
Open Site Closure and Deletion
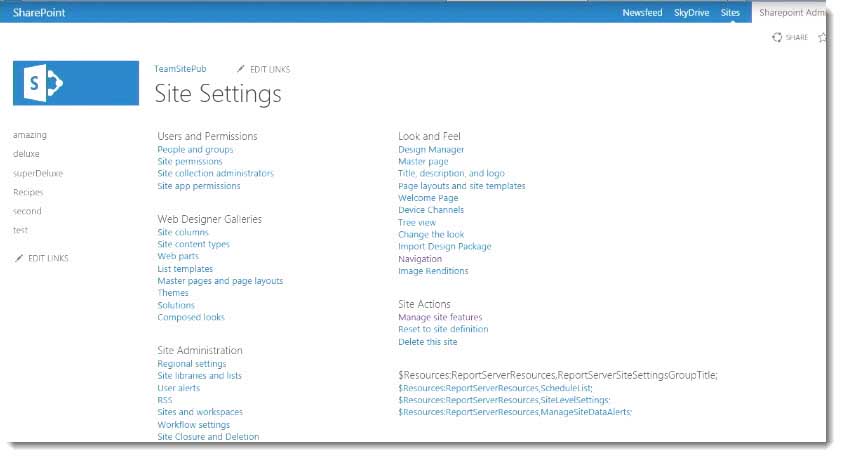(x=208, y=436)
